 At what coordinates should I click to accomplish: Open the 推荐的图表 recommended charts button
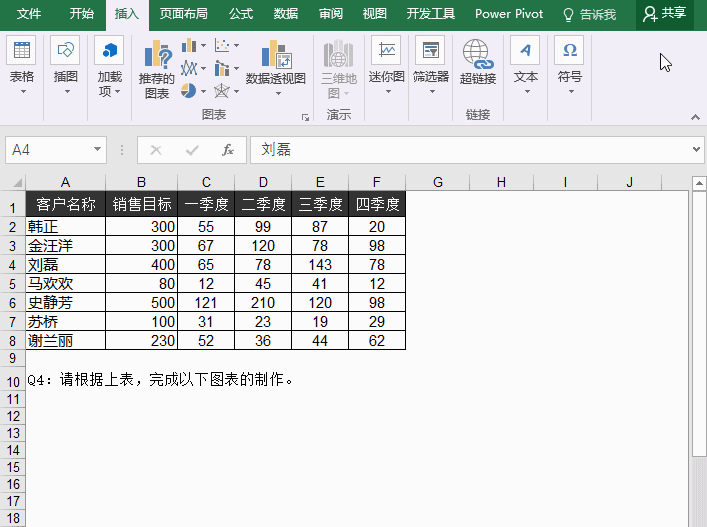(157, 68)
